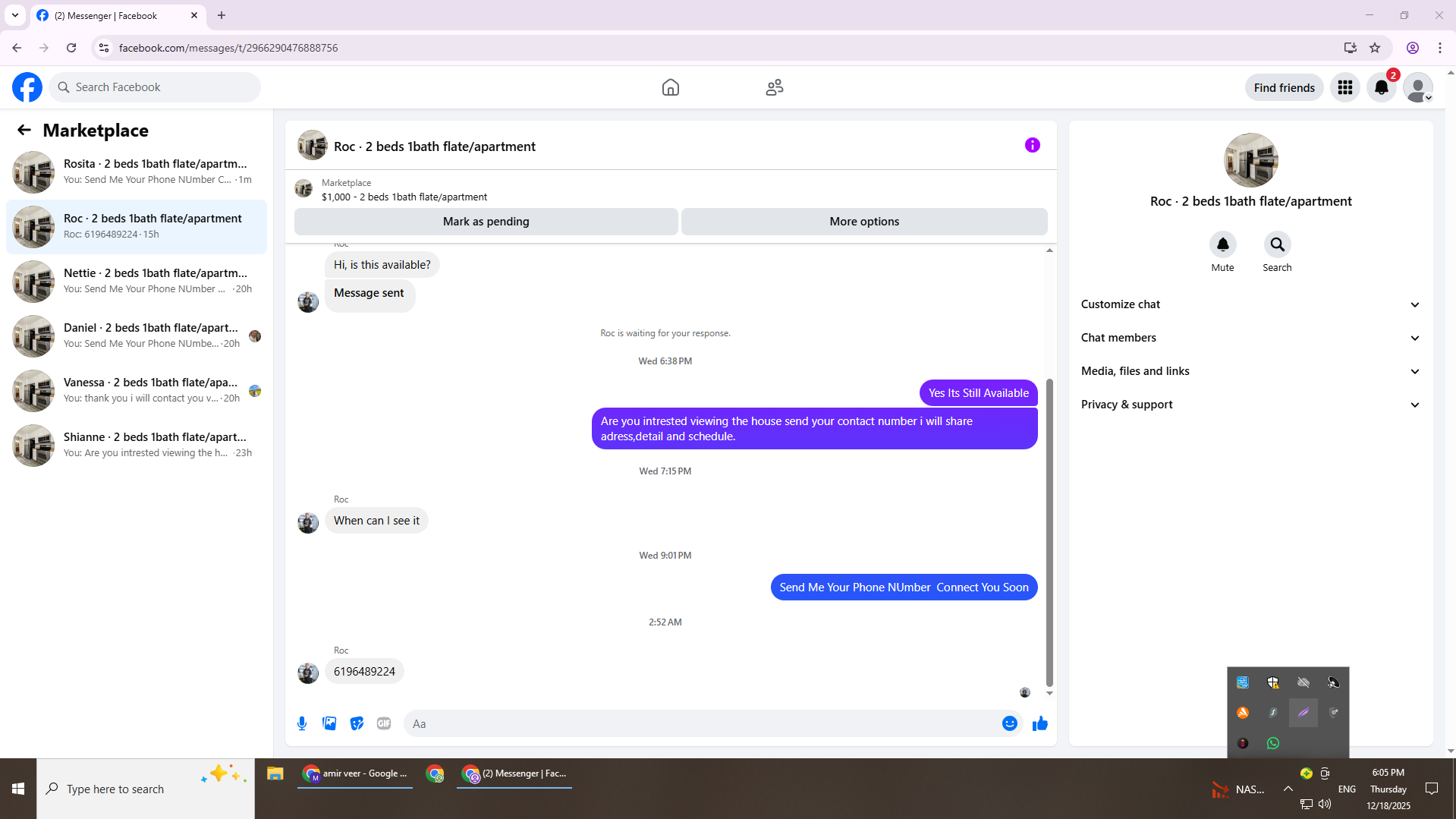Open the Shianne conversation
The width and height of the screenshot is (1456, 819).
click(x=137, y=446)
